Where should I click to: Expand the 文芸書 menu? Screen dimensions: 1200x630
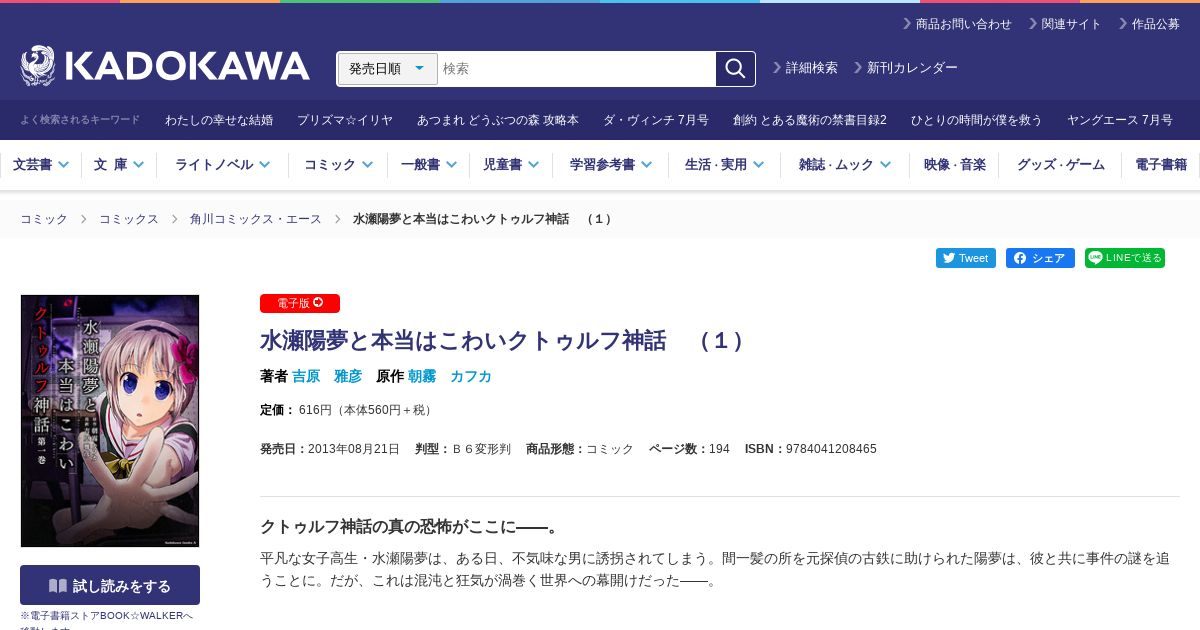click(40, 165)
